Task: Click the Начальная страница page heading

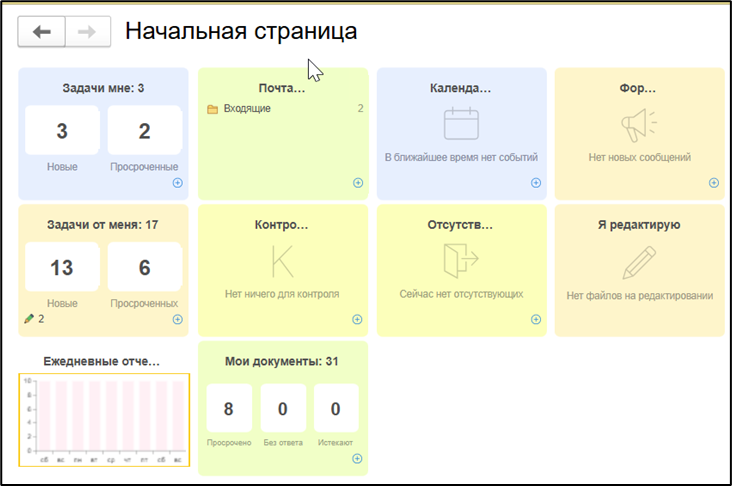Action: click(241, 31)
